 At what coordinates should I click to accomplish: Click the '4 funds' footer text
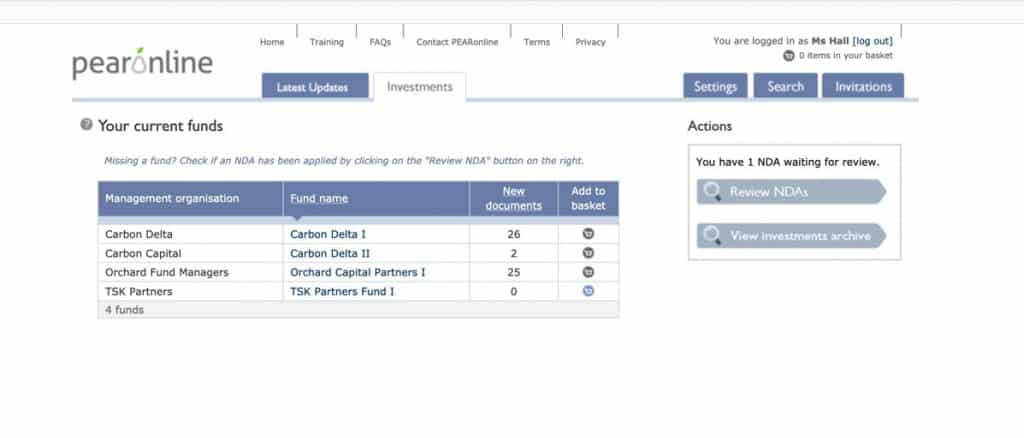tap(124, 310)
